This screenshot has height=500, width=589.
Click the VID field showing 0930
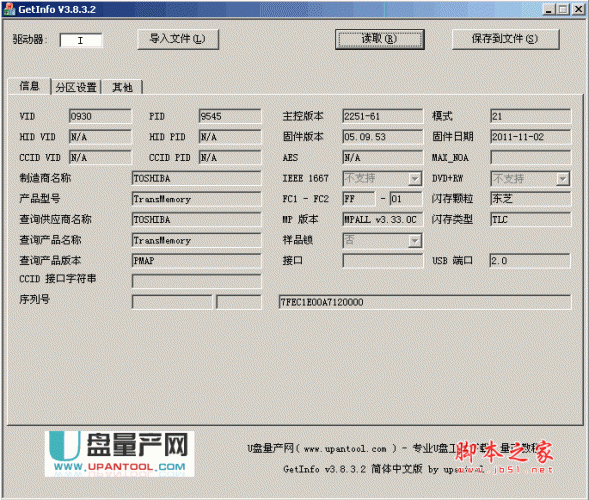coord(100,116)
